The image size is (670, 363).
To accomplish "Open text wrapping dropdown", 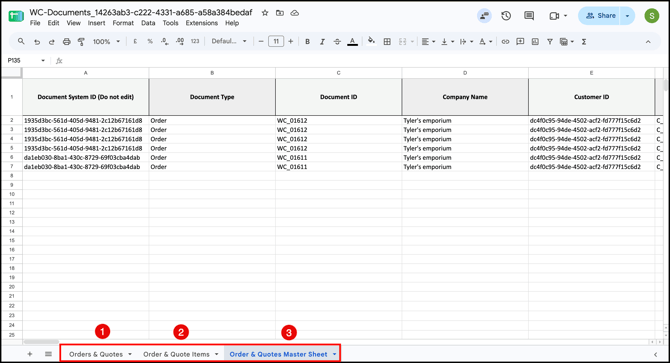I will (x=466, y=41).
